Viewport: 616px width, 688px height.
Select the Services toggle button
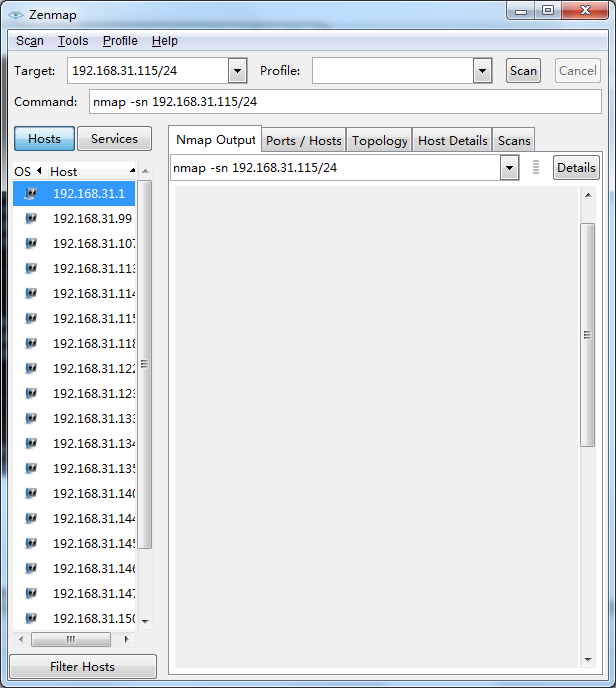point(115,139)
